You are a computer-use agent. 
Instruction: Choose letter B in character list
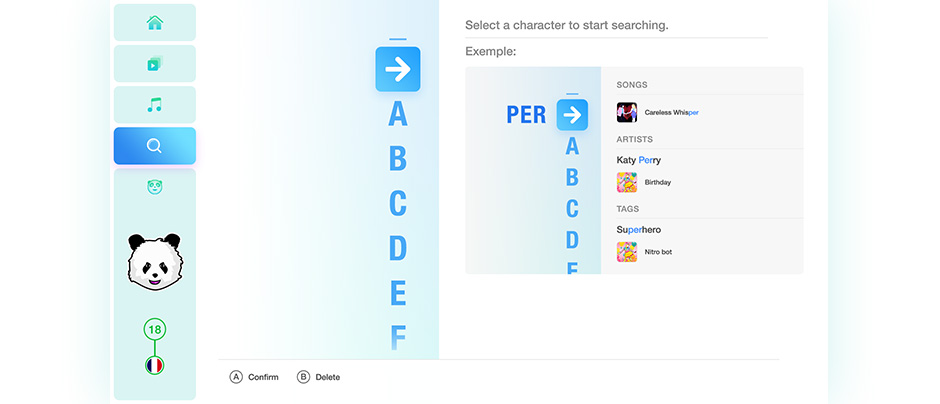click(398, 159)
